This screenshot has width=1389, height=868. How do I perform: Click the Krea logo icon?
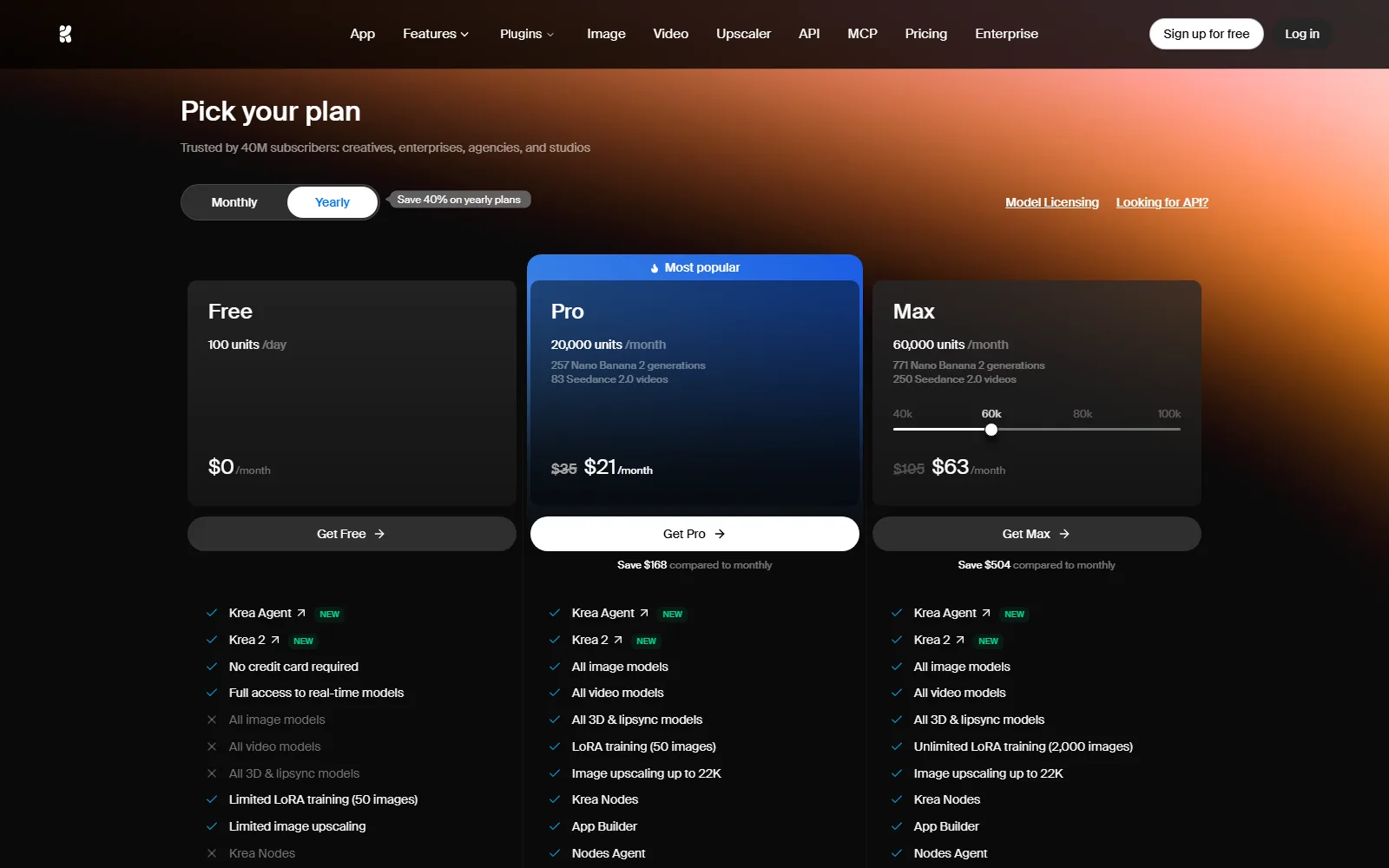[x=65, y=34]
